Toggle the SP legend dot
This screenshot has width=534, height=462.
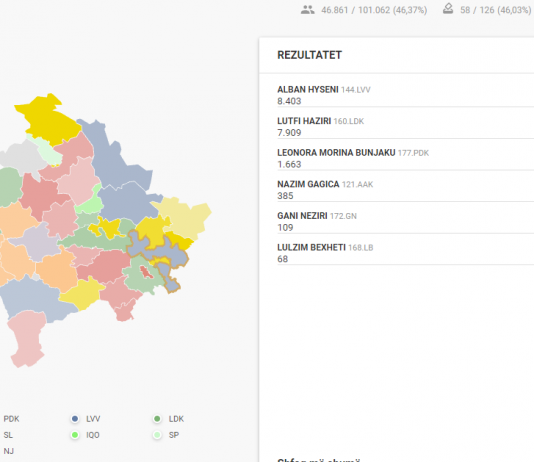[157, 435]
